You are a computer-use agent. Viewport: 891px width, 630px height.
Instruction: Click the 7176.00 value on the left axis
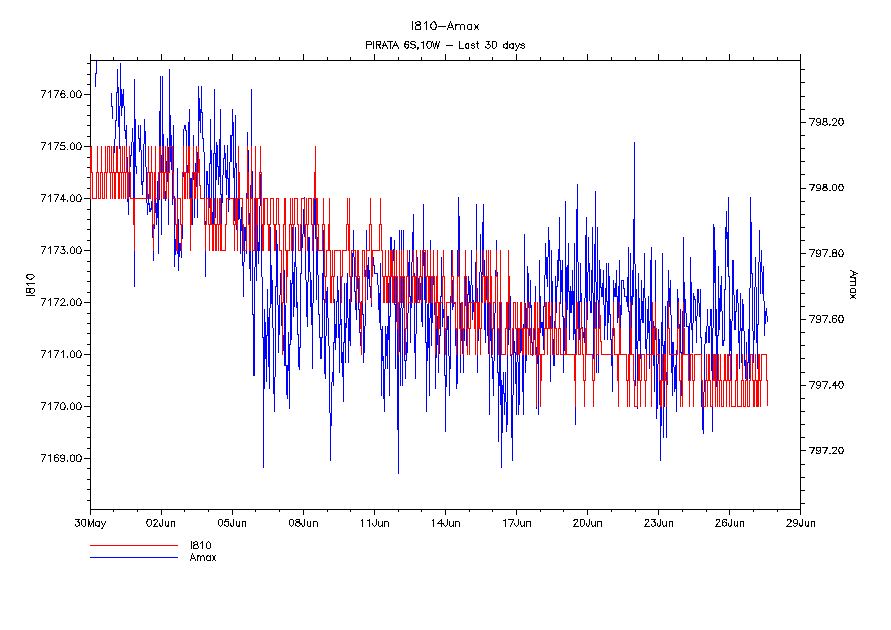60,94
